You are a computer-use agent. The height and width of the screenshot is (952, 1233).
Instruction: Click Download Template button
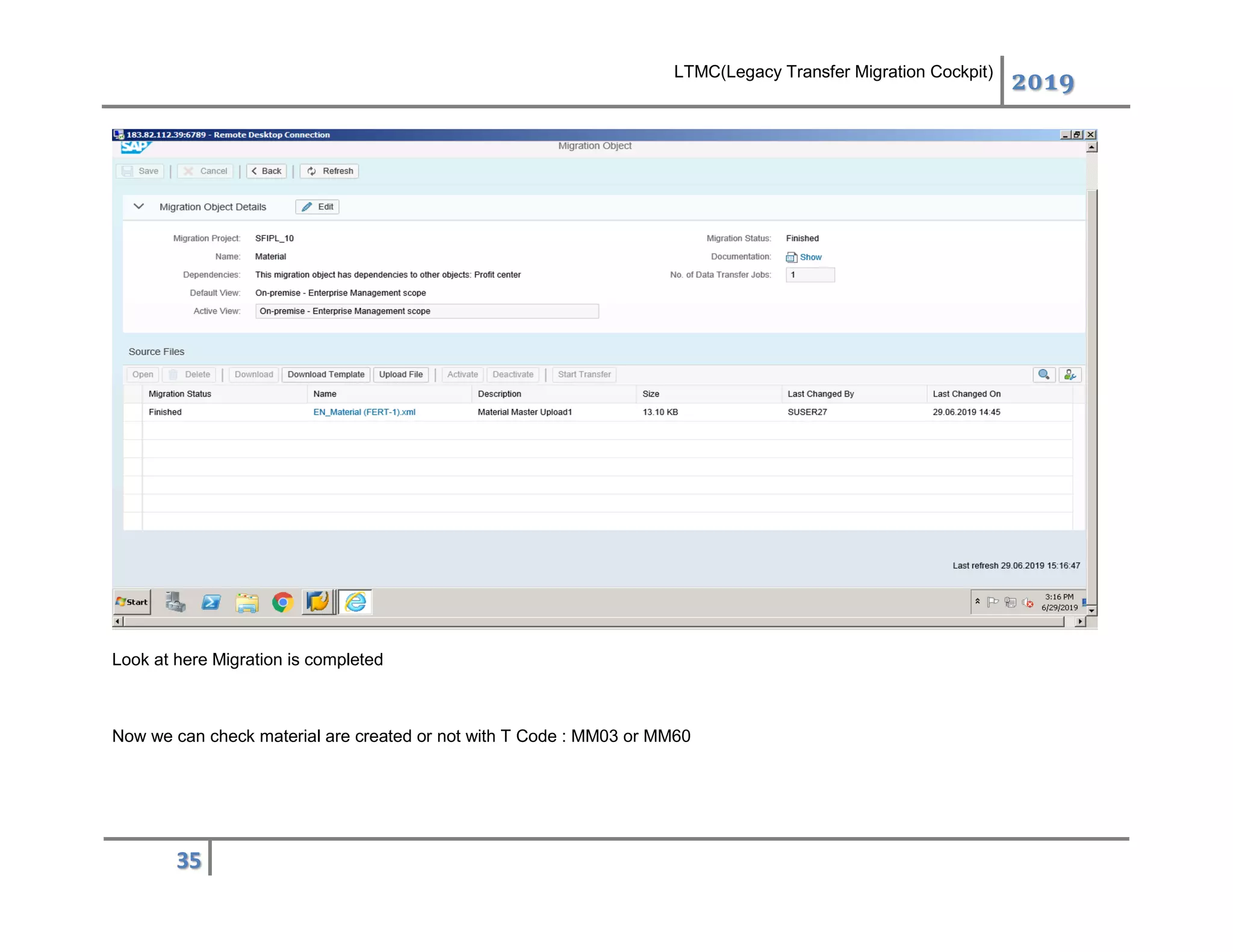tap(326, 374)
